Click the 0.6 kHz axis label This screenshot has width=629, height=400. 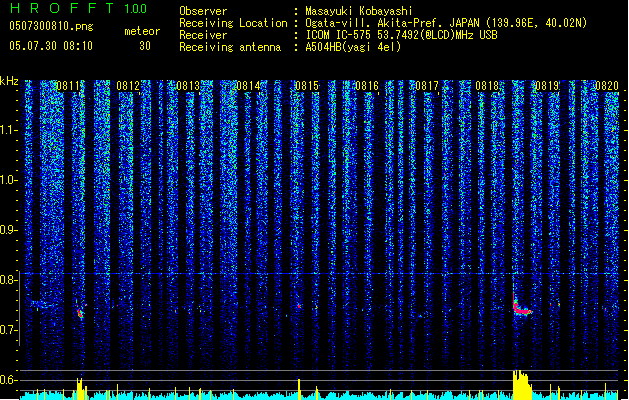(x=9, y=380)
